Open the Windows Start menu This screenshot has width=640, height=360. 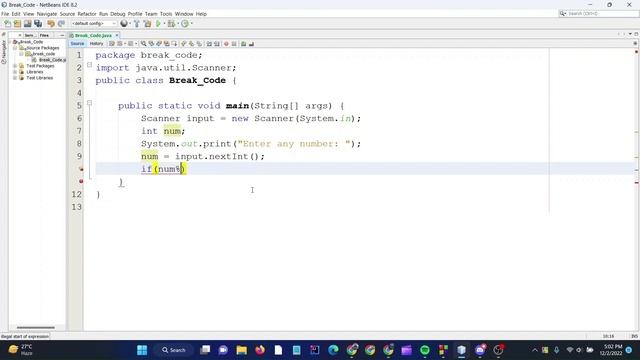point(142,350)
